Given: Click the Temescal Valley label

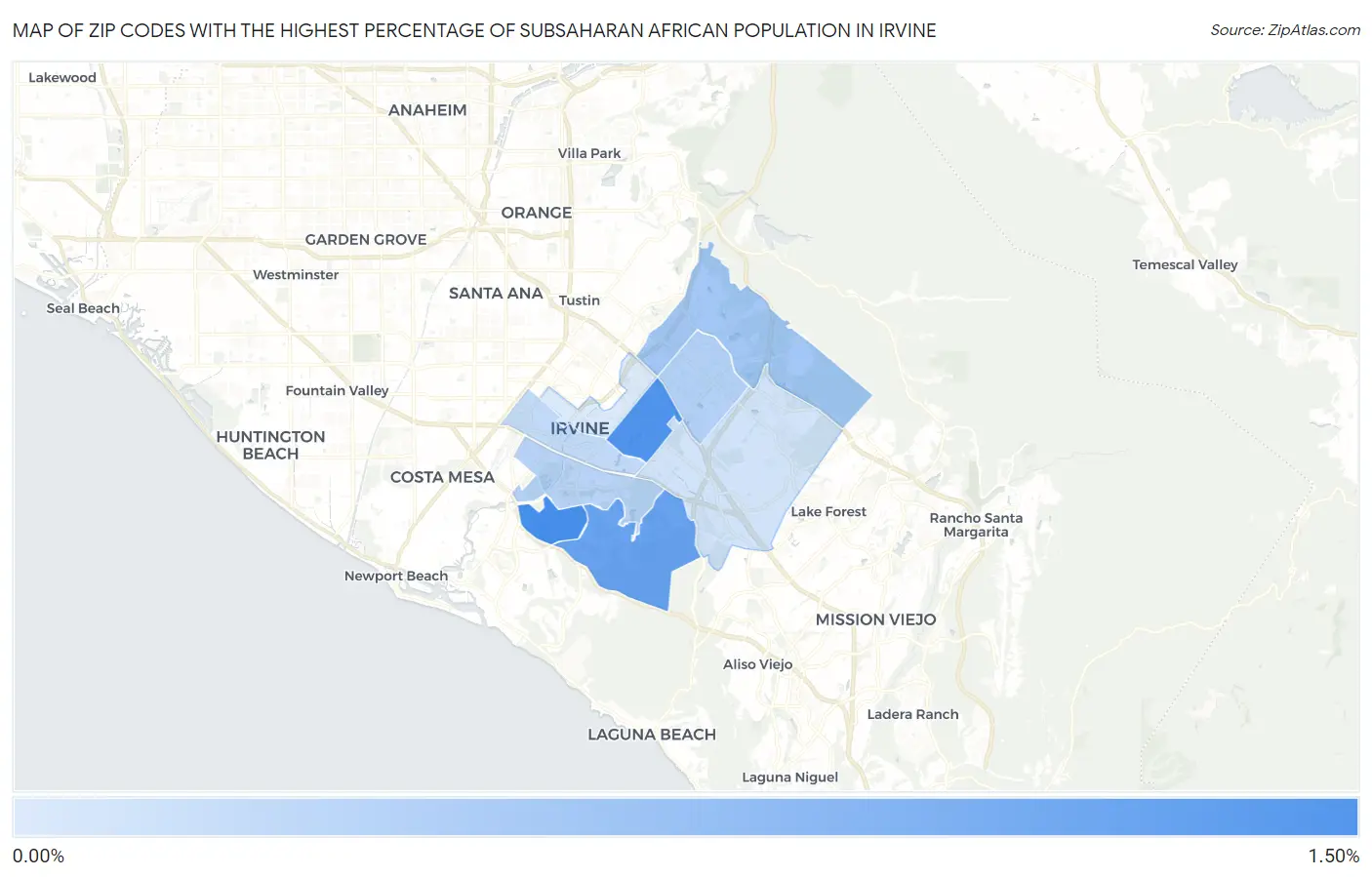Looking at the screenshot, I should 1185,264.
